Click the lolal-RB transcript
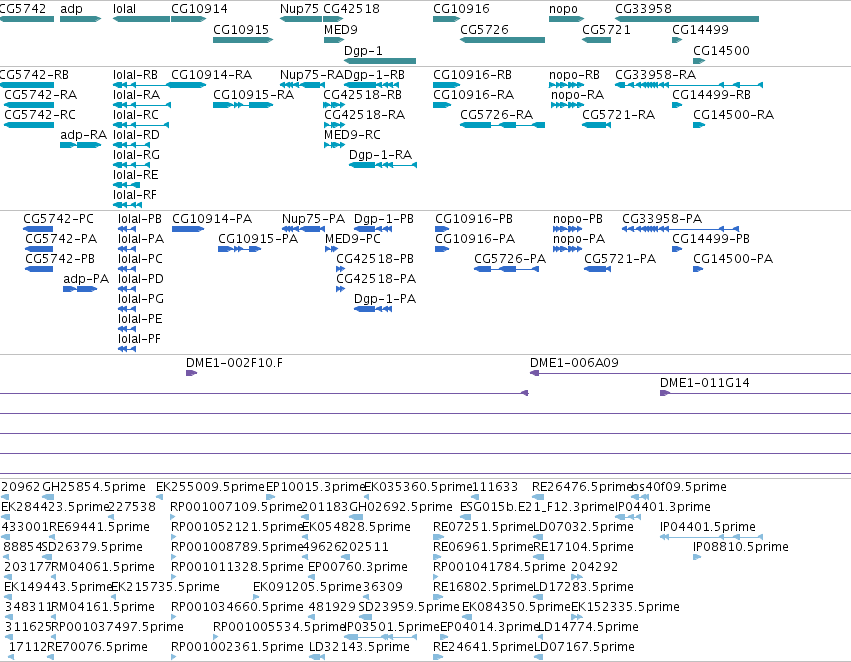 [x=141, y=85]
